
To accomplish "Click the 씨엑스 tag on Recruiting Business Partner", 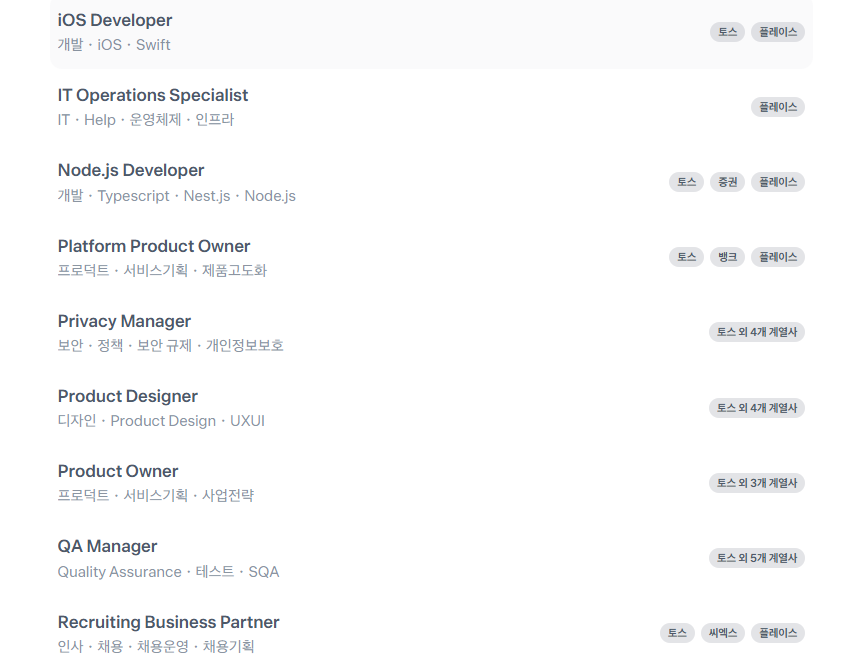I will point(722,633).
